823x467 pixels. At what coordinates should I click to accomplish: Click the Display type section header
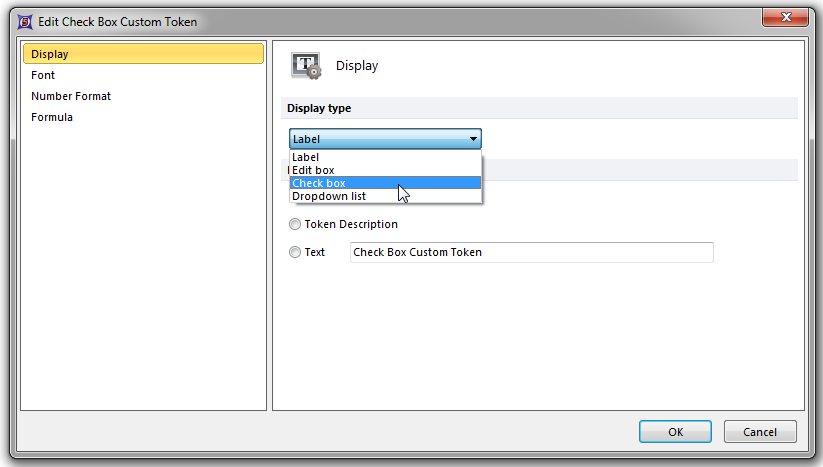[319, 108]
